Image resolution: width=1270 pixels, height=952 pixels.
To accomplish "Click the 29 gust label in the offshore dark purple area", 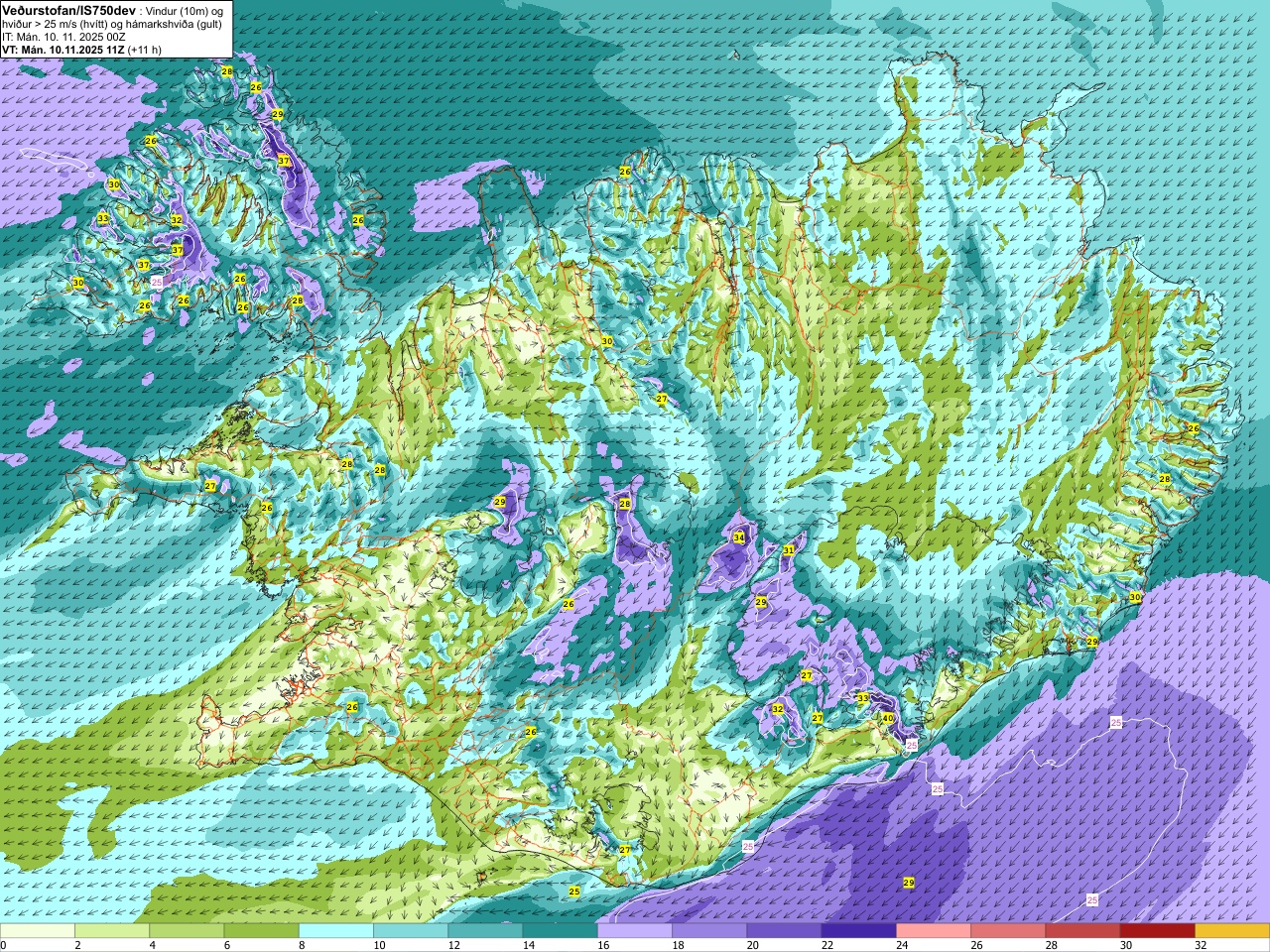I will (909, 883).
